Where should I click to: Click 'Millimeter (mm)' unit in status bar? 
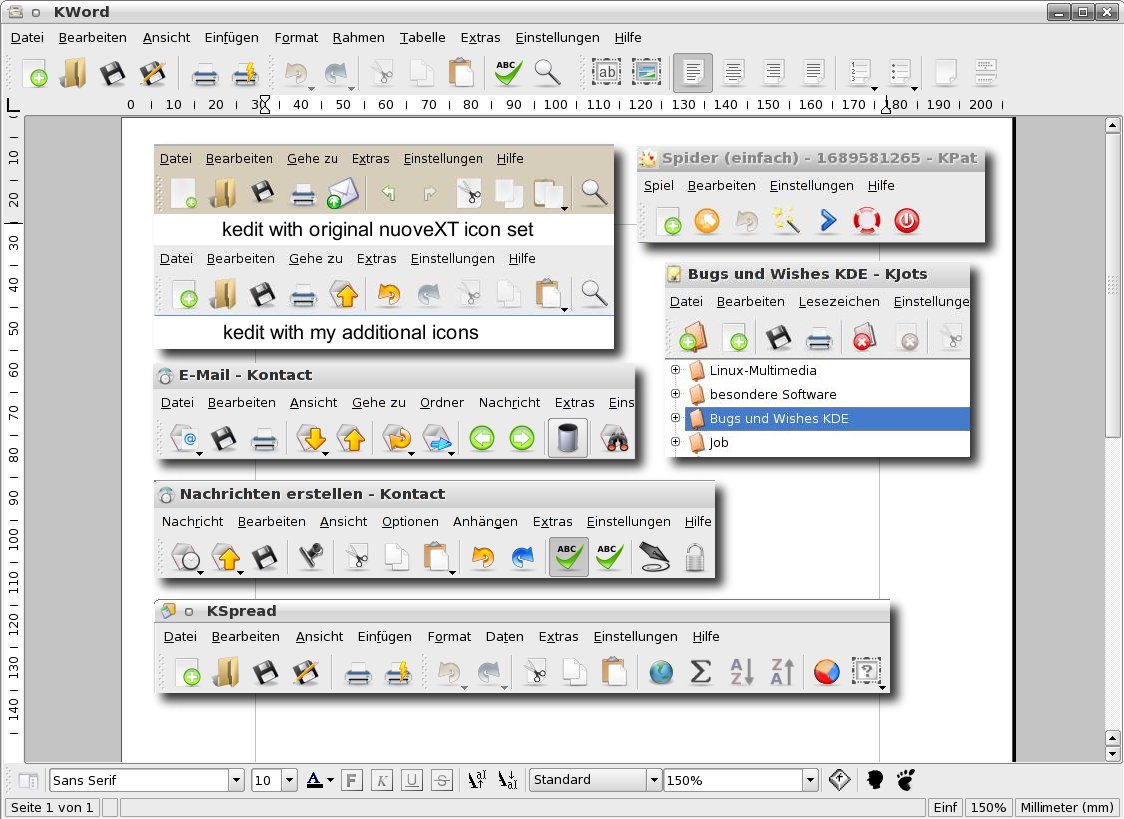coord(1067,808)
